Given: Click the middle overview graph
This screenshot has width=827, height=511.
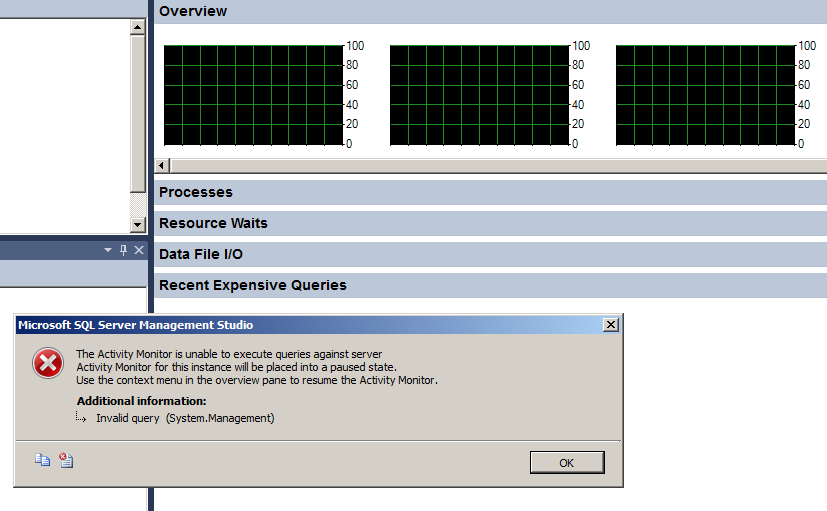Looking at the screenshot, I should pos(479,95).
